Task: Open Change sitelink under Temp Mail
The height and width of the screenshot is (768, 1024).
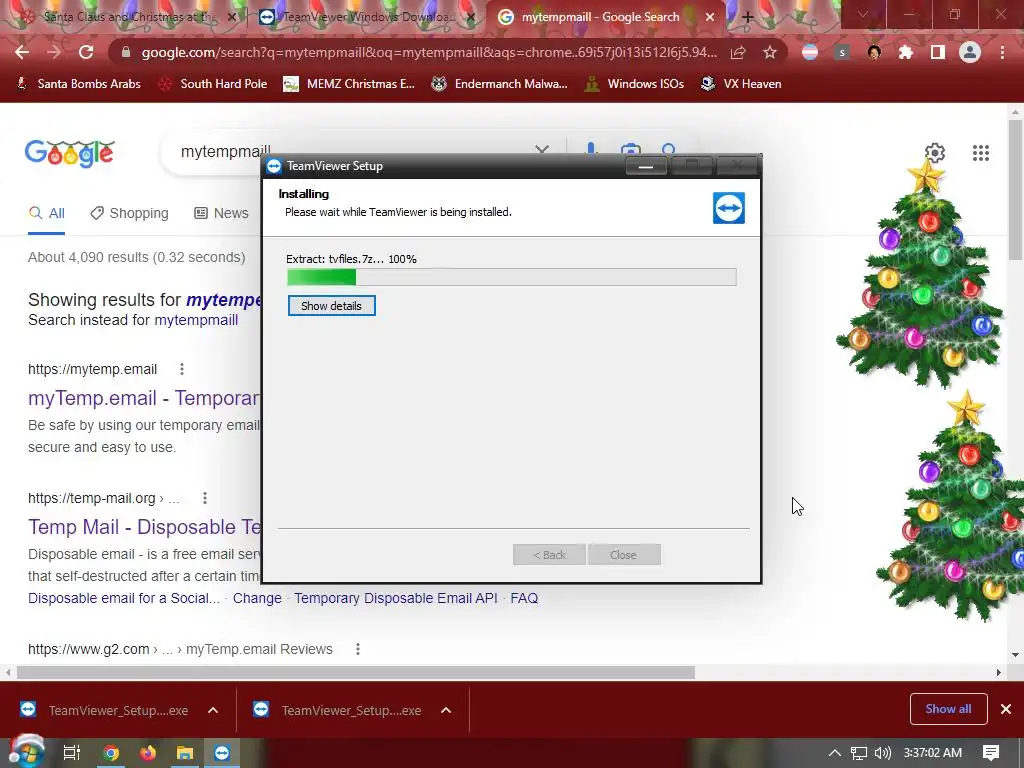Action: (x=257, y=598)
